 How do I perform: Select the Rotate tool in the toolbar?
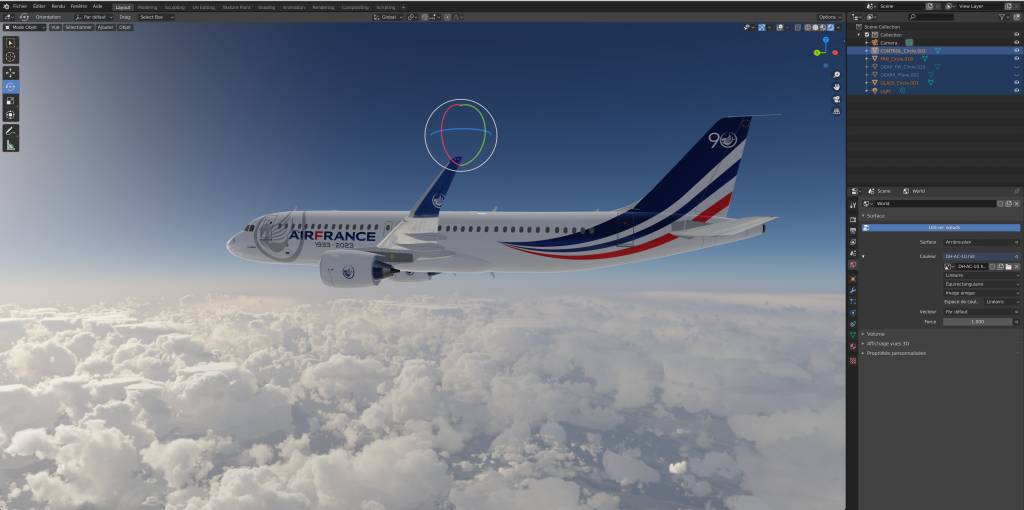coord(10,86)
